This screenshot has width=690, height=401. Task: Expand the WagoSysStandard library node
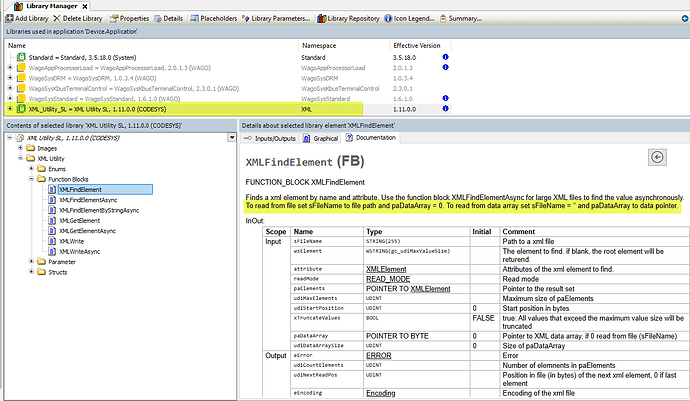(x=10, y=98)
